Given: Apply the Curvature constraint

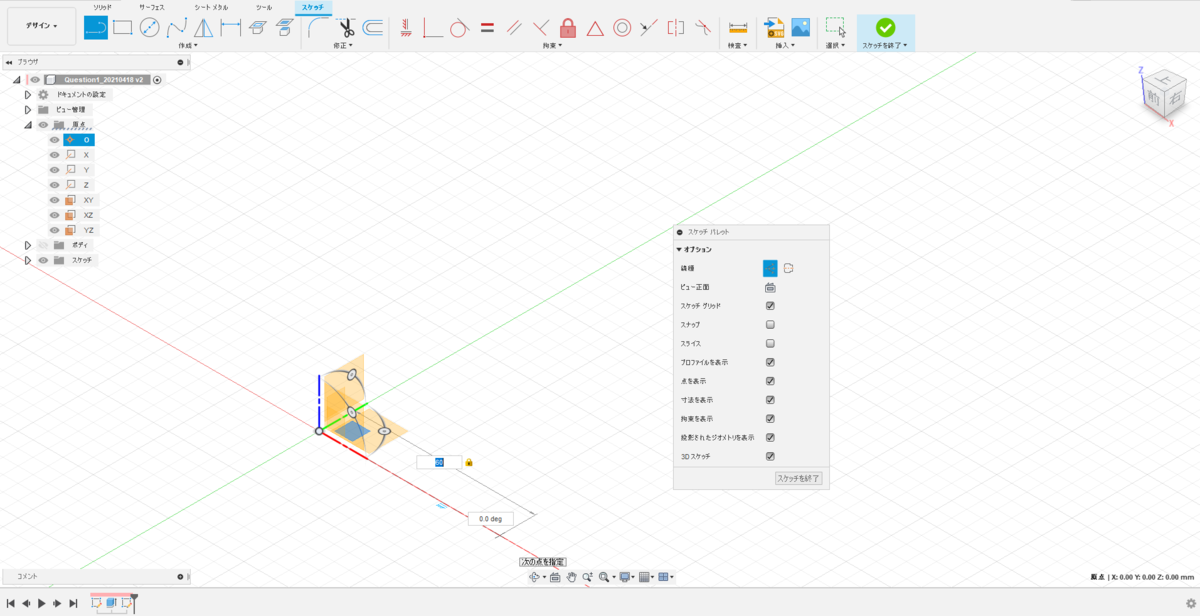Looking at the screenshot, I should (x=703, y=27).
